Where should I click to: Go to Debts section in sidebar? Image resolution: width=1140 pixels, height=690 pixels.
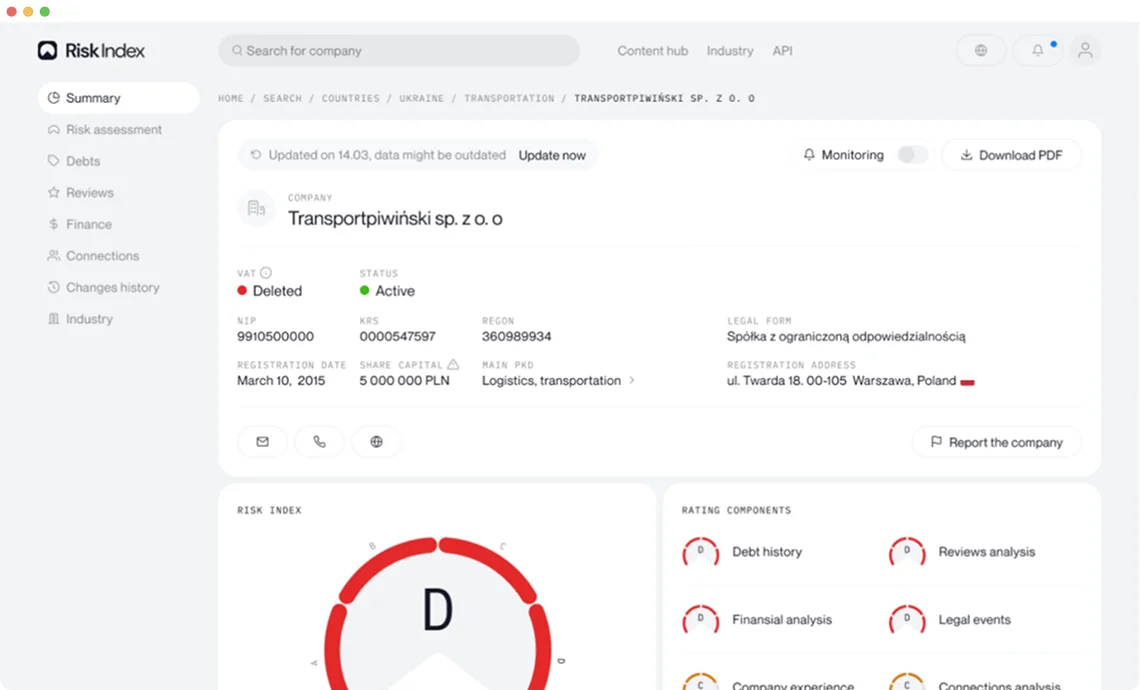tap(73, 161)
